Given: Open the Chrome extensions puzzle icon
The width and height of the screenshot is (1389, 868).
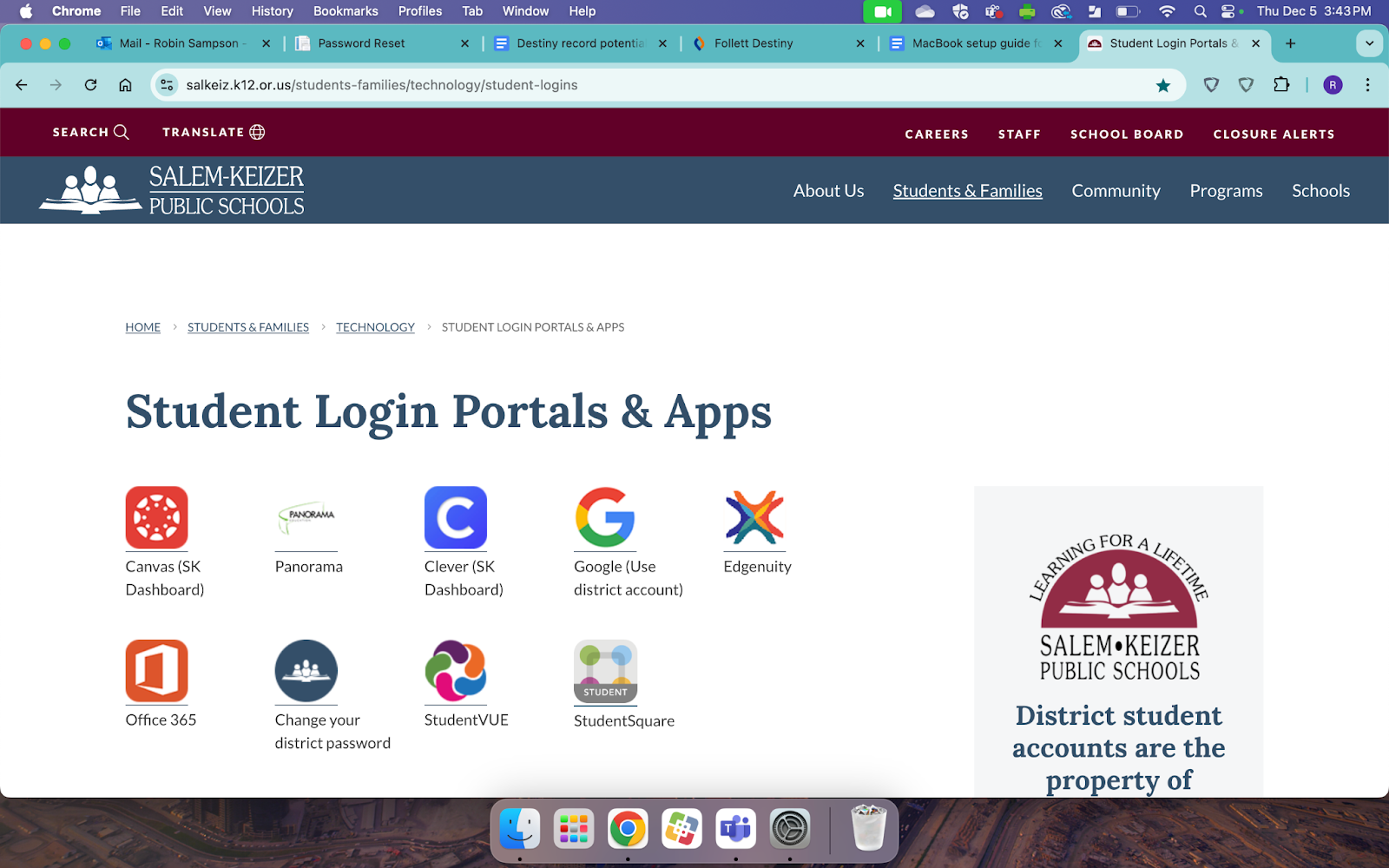Looking at the screenshot, I should point(1281,85).
